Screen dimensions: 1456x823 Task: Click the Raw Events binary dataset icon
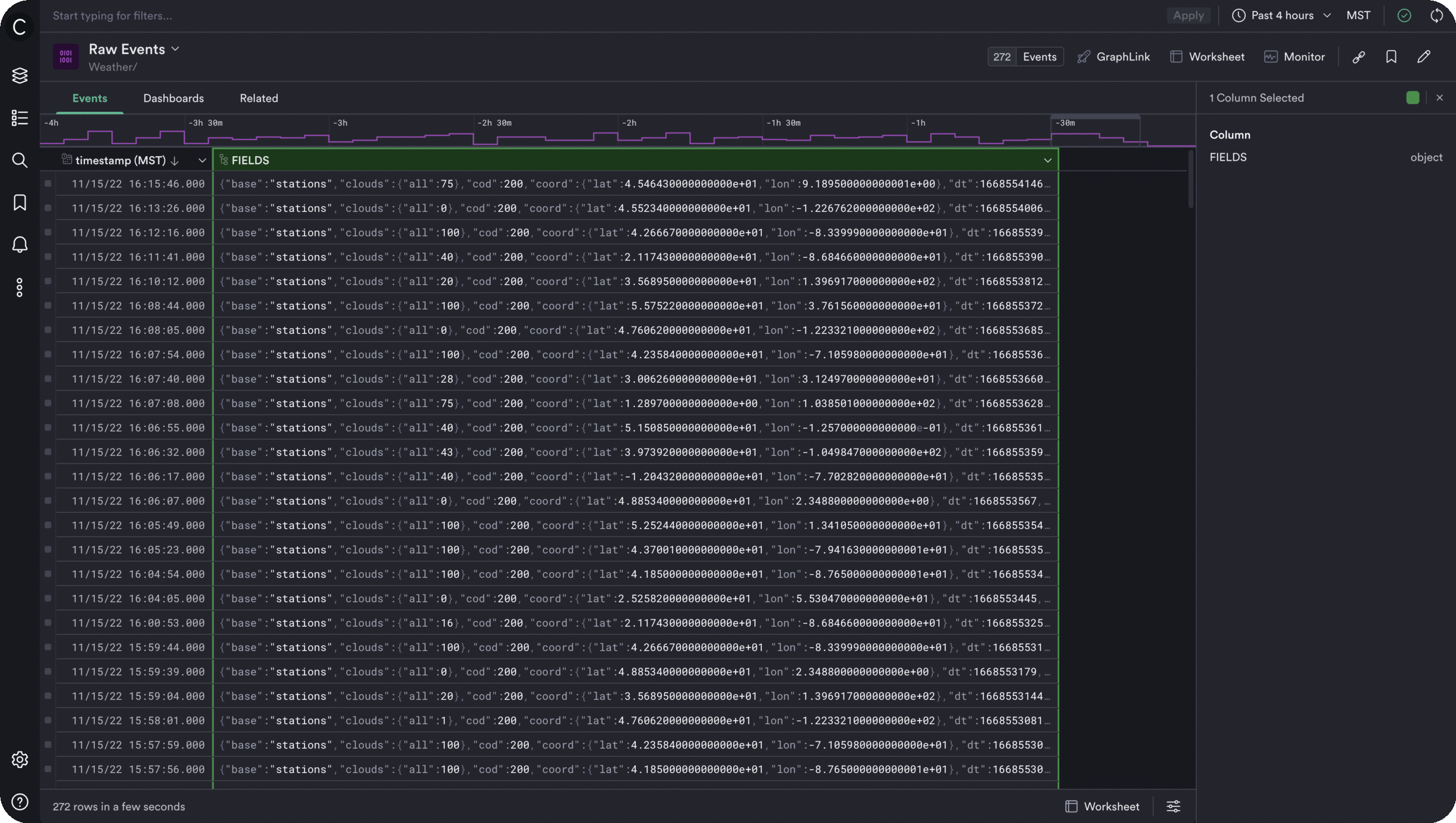[66, 56]
